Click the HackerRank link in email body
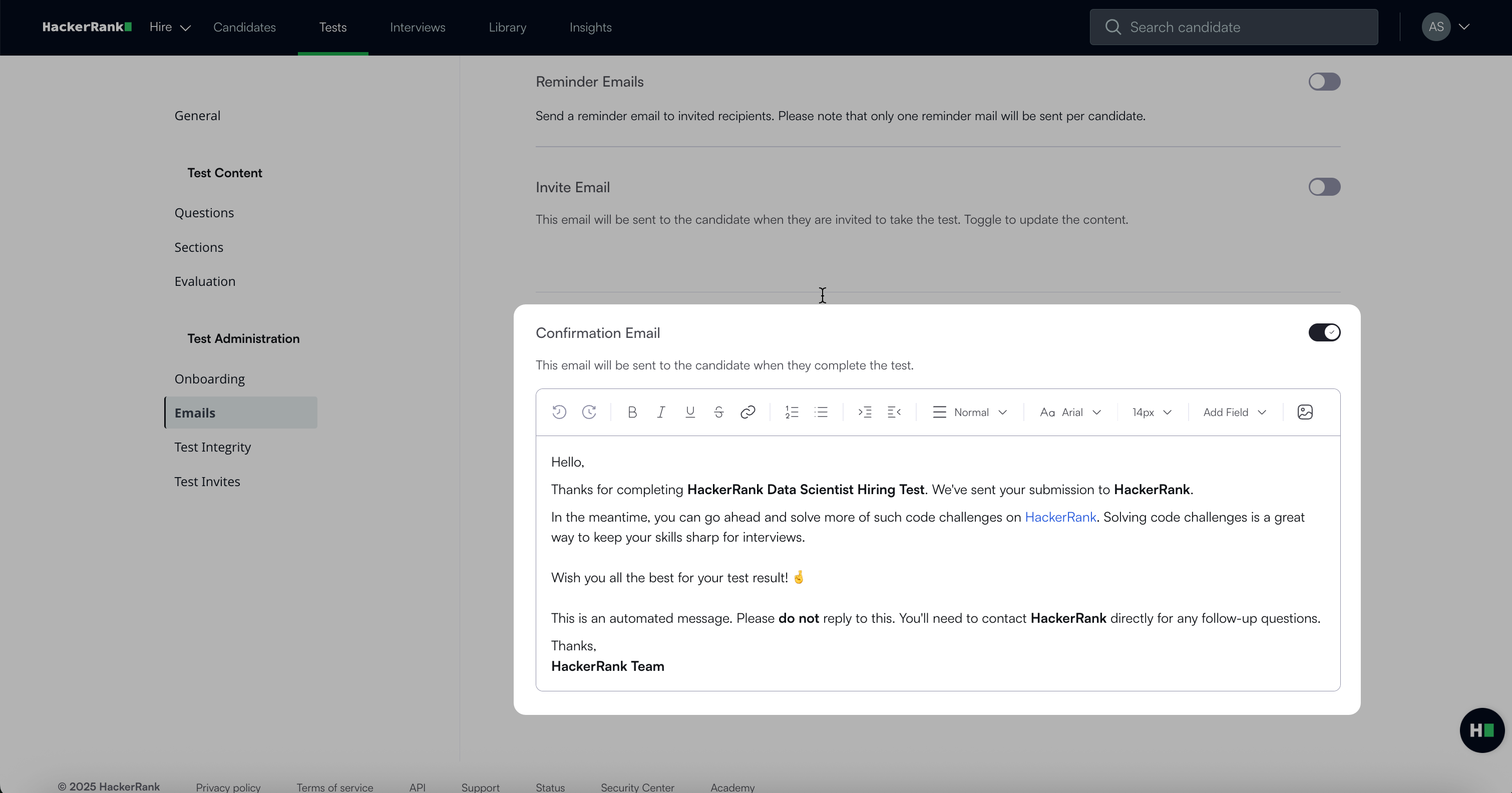The height and width of the screenshot is (793, 1512). click(1060, 517)
